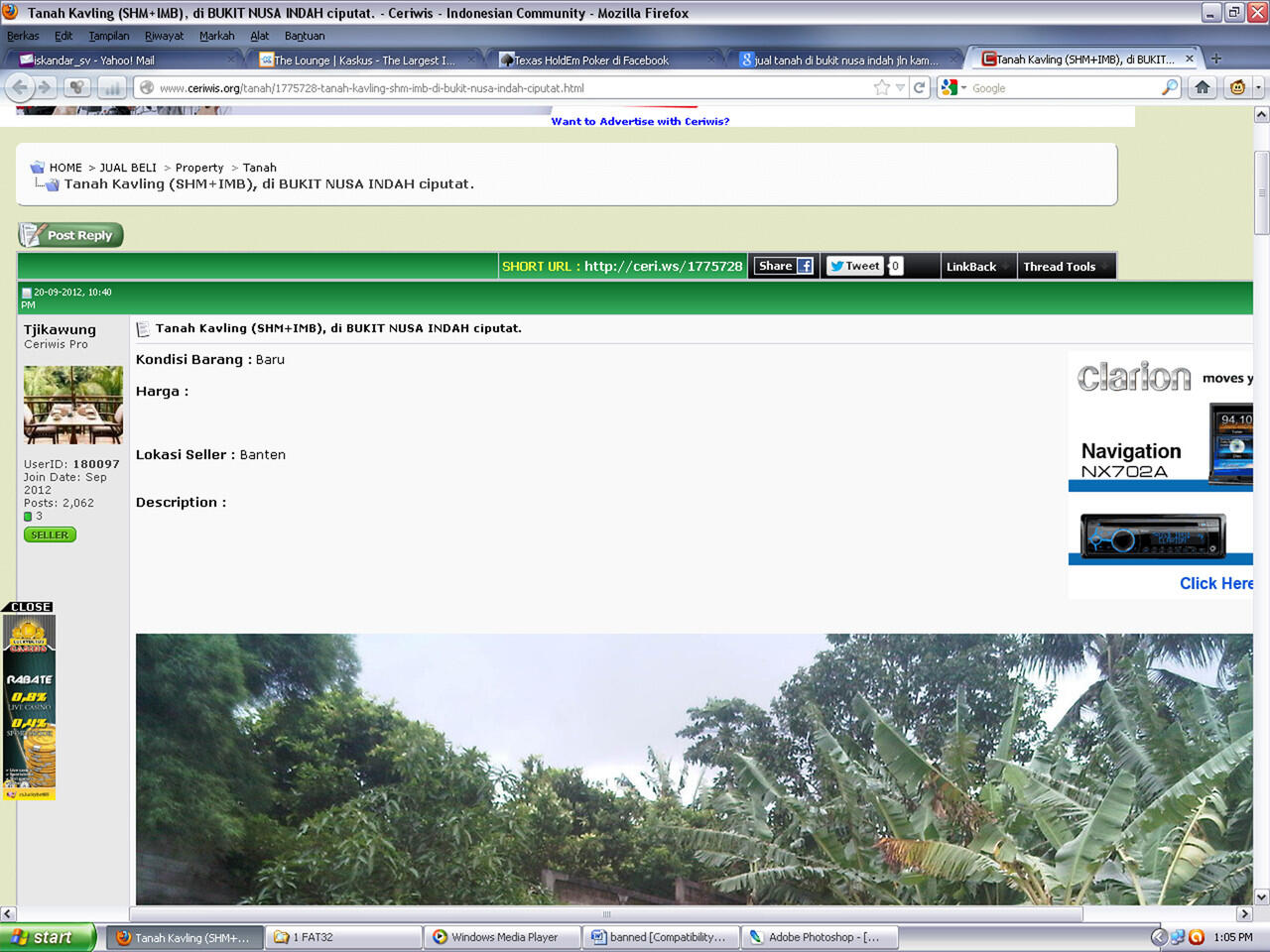Viewport: 1270px width, 952px height.
Task: Open JUAL BELI breadcrumb link
Action: click(128, 168)
